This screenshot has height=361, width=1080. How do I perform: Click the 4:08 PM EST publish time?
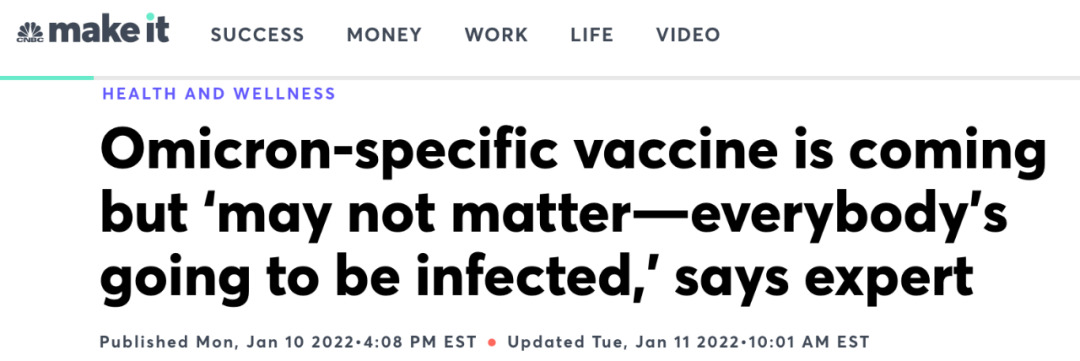click(438, 342)
